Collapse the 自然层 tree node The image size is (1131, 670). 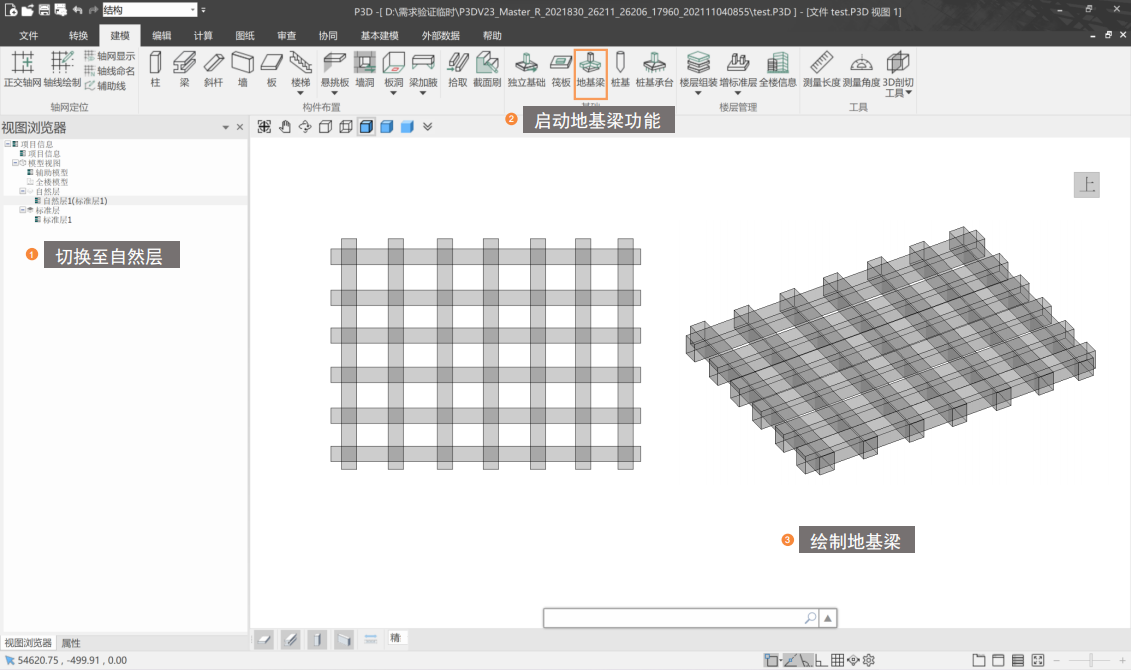point(21,191)
